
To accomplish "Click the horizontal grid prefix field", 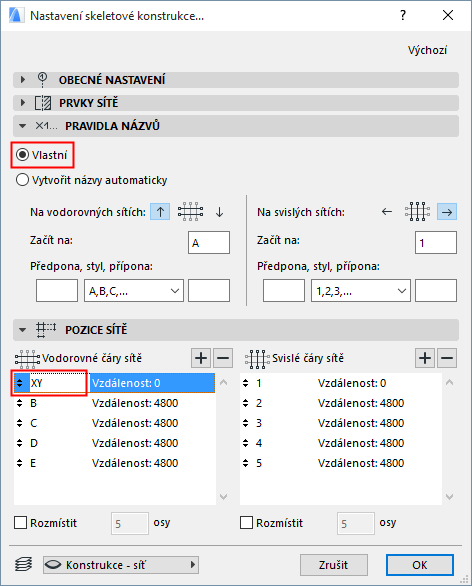I will click(57, 290).
